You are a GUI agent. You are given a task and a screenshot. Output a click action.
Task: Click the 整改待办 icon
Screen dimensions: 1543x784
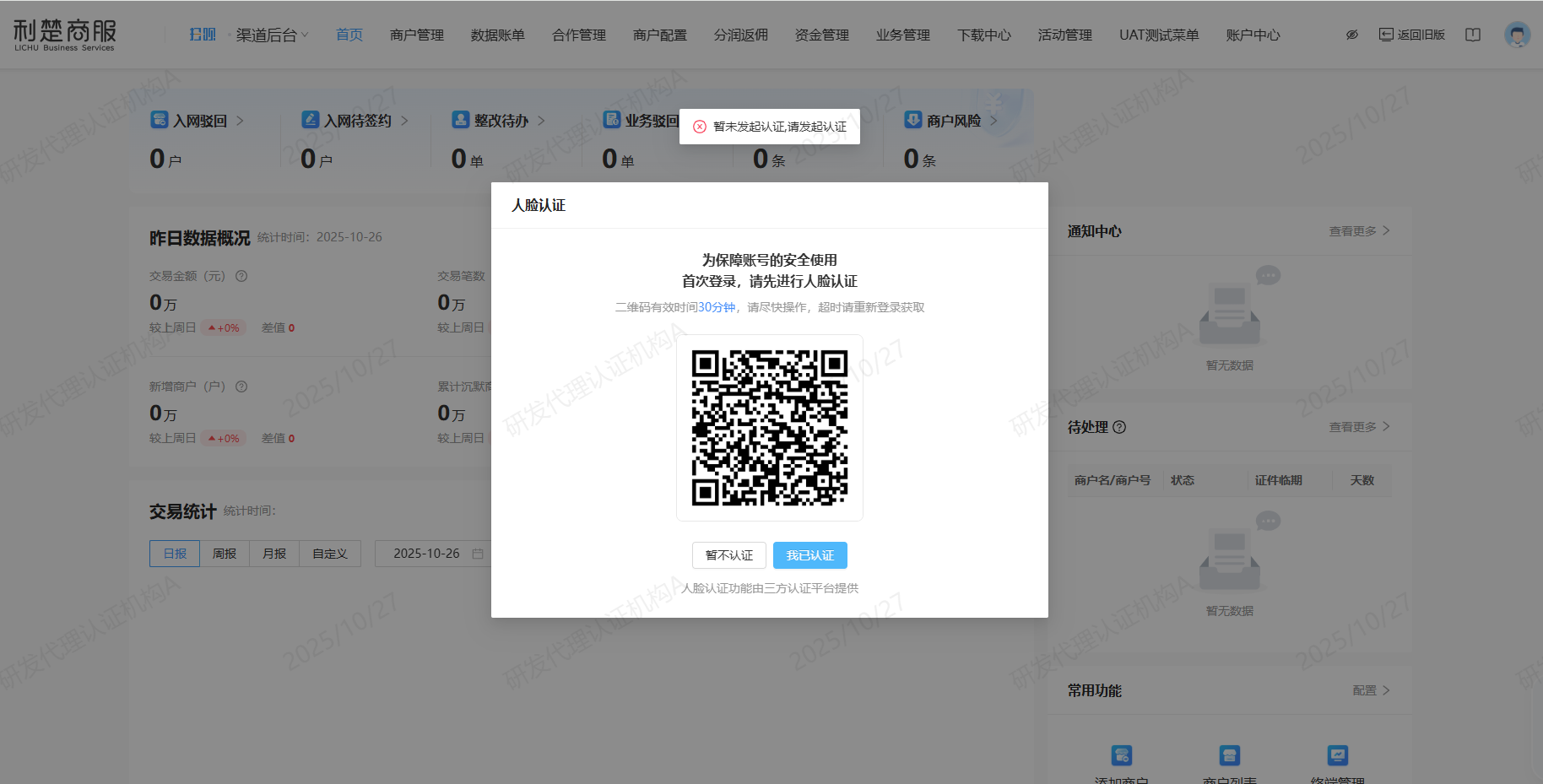(x=460, y=120)
